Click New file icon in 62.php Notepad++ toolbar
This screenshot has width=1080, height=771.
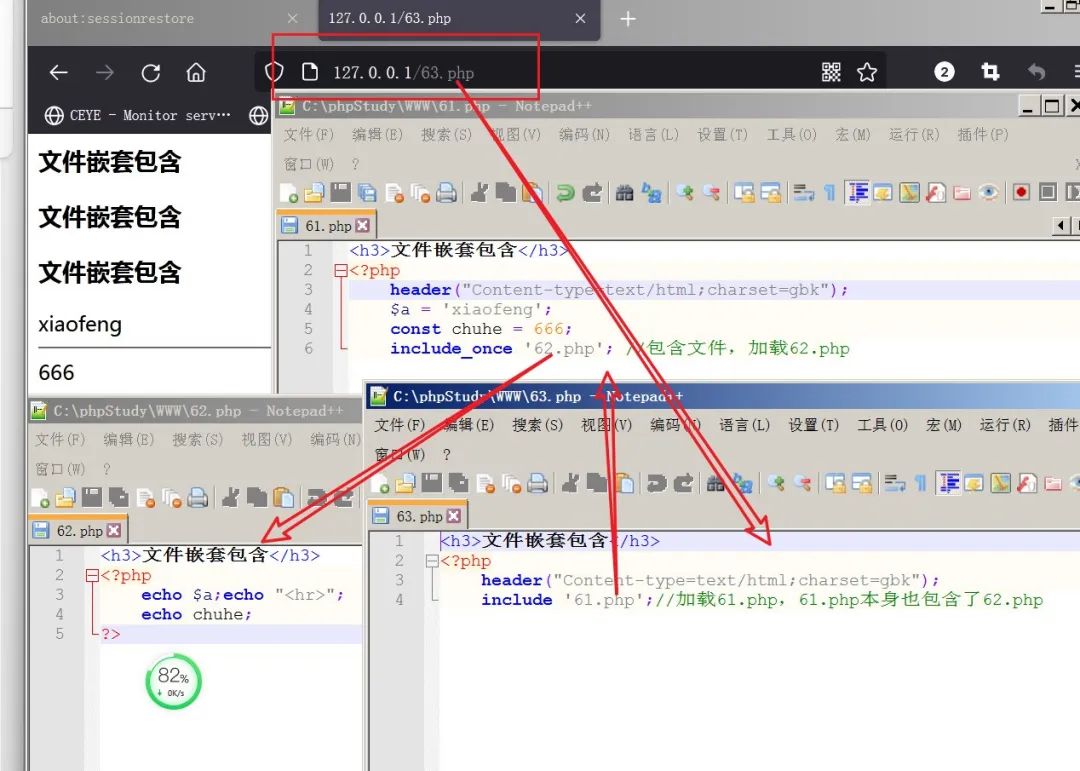pyautogui.click(x=40, y=498)
